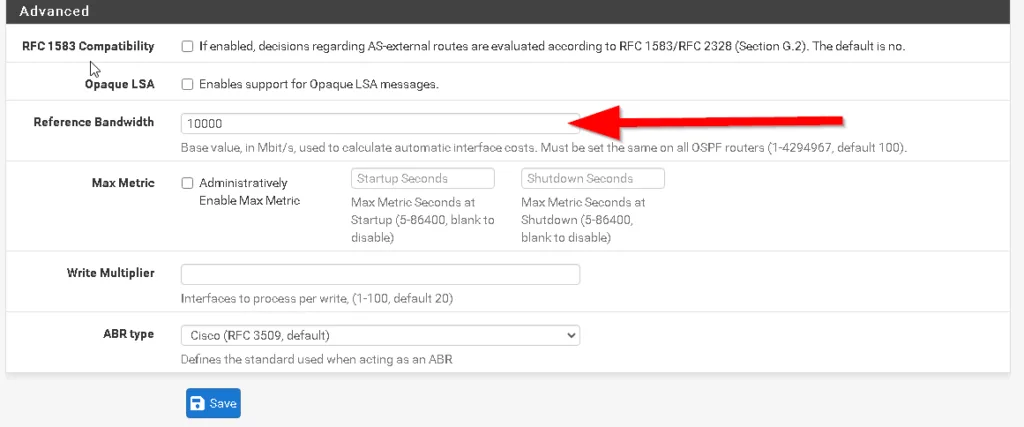Click the Write Multiplier input field

(380, 274)
